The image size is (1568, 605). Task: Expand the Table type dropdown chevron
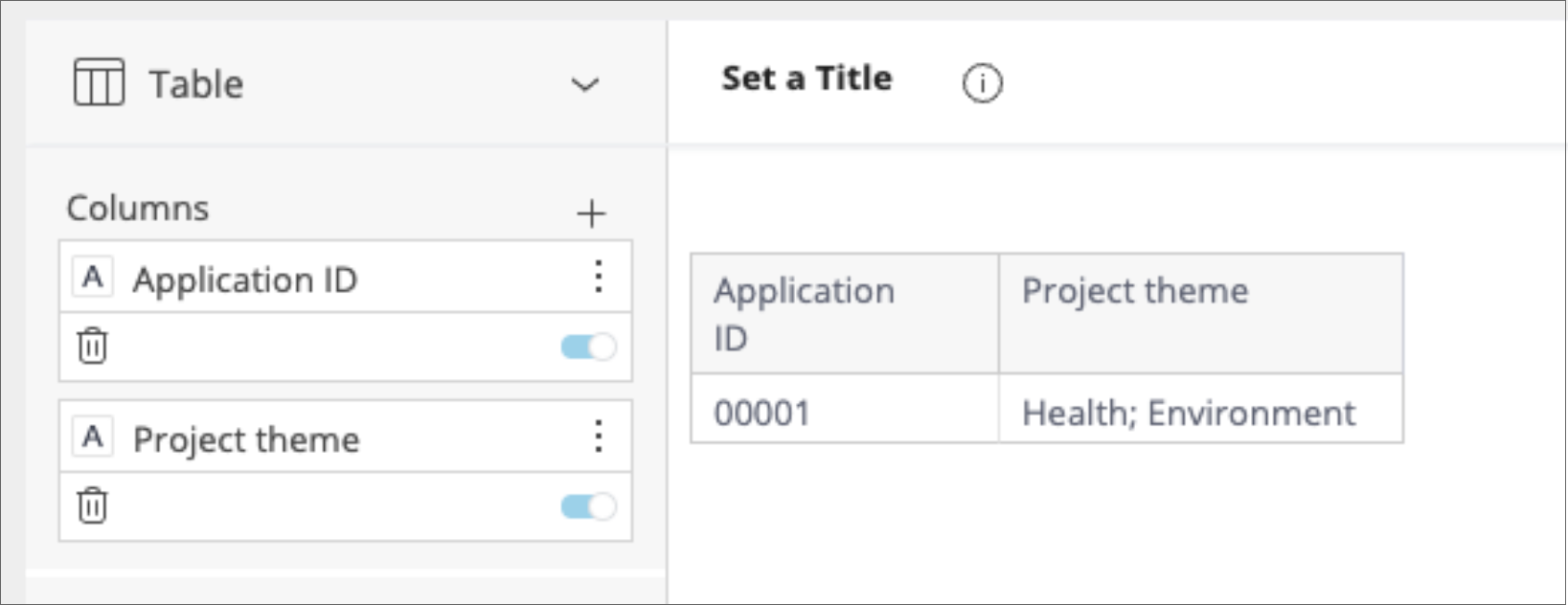tap(584, 84)
